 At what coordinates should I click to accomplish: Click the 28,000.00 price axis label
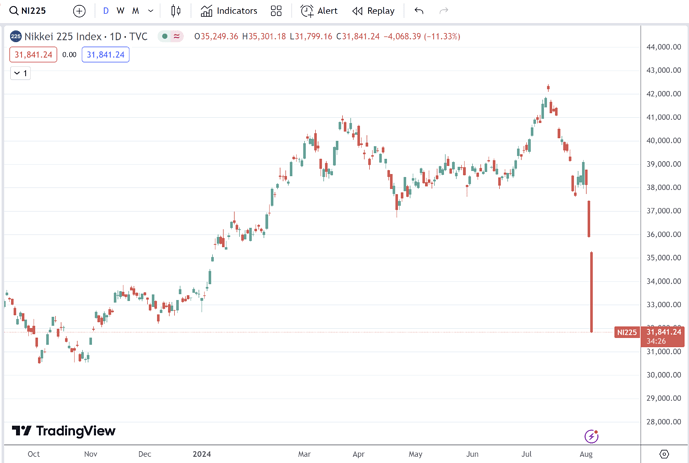[664, 422]
